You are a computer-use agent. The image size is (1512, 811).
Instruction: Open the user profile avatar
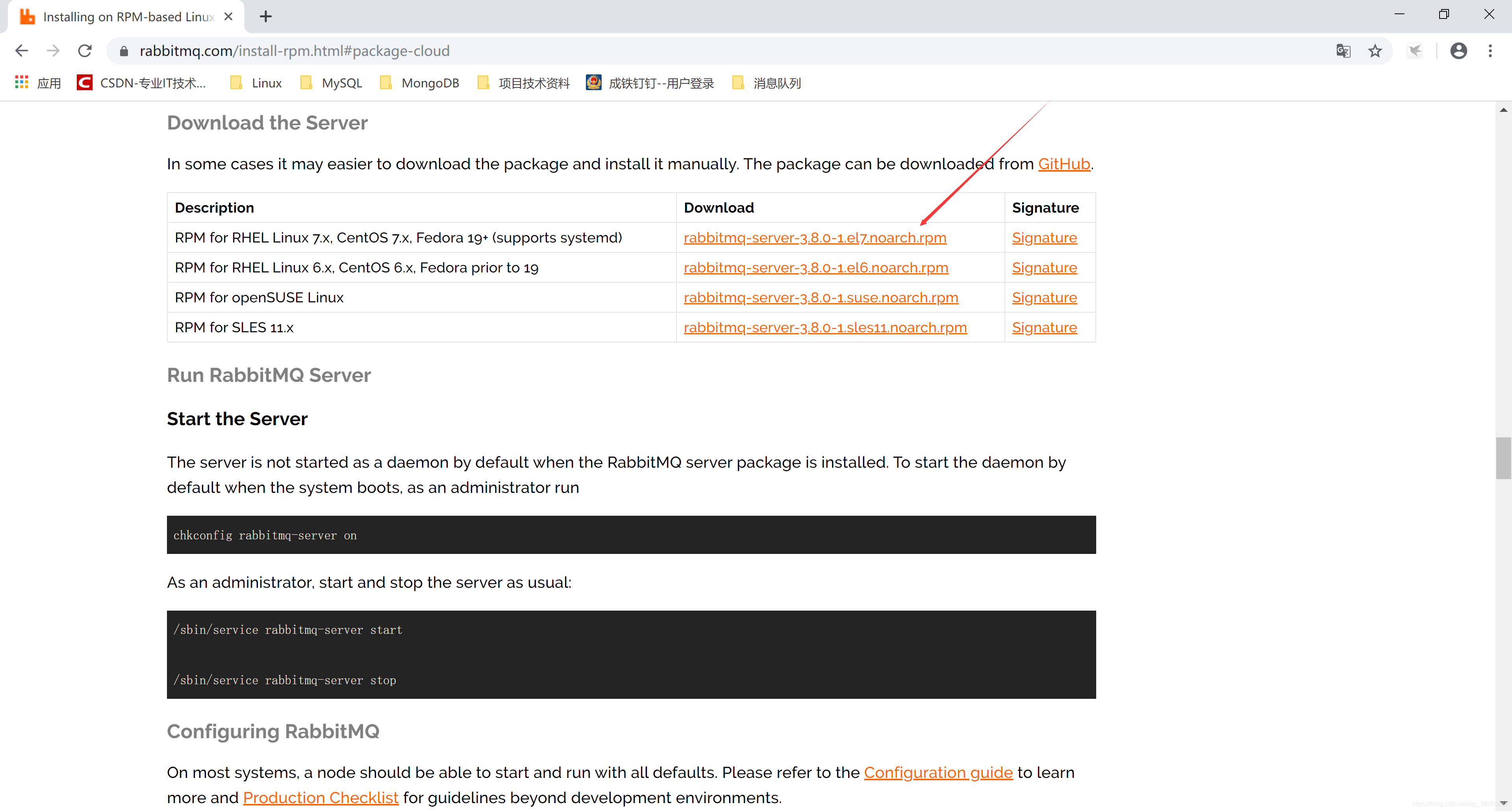[1458, 51]
